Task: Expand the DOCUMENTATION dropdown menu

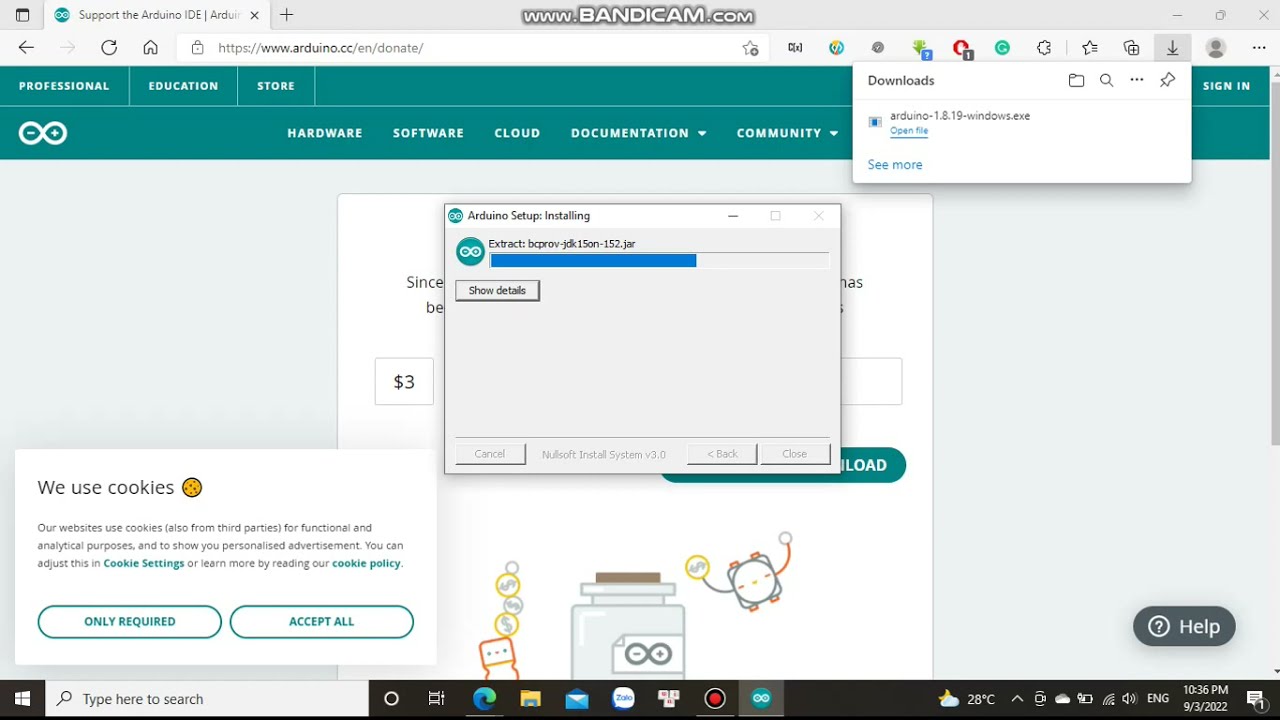Action: pyautogui.click(x=638, y=133)
